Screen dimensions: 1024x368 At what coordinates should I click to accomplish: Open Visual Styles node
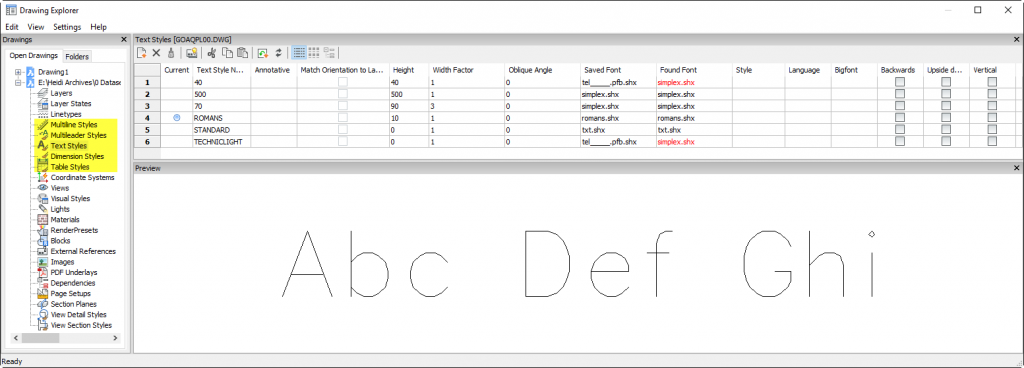pyautogui.click(x=71, y=198)
